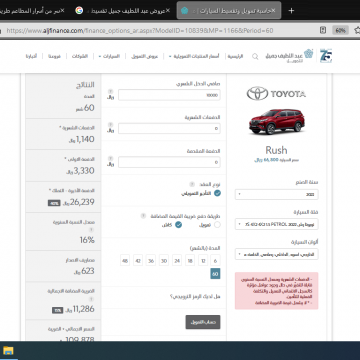Select the Cash (كاش) VAT payment option
This screenshot has width=360, height=360.
[x=179, y=225]
